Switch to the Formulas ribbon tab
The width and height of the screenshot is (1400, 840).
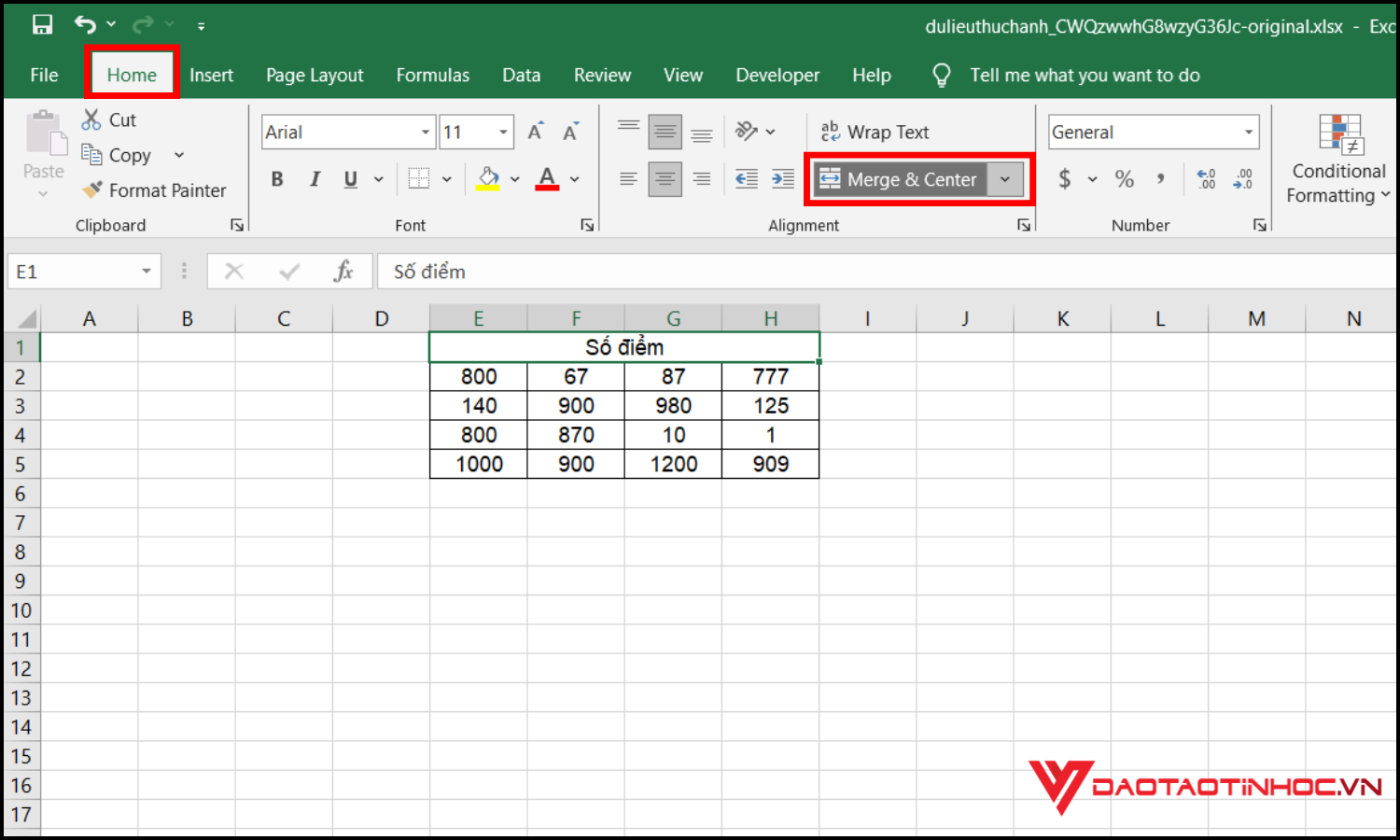(432, 75)
